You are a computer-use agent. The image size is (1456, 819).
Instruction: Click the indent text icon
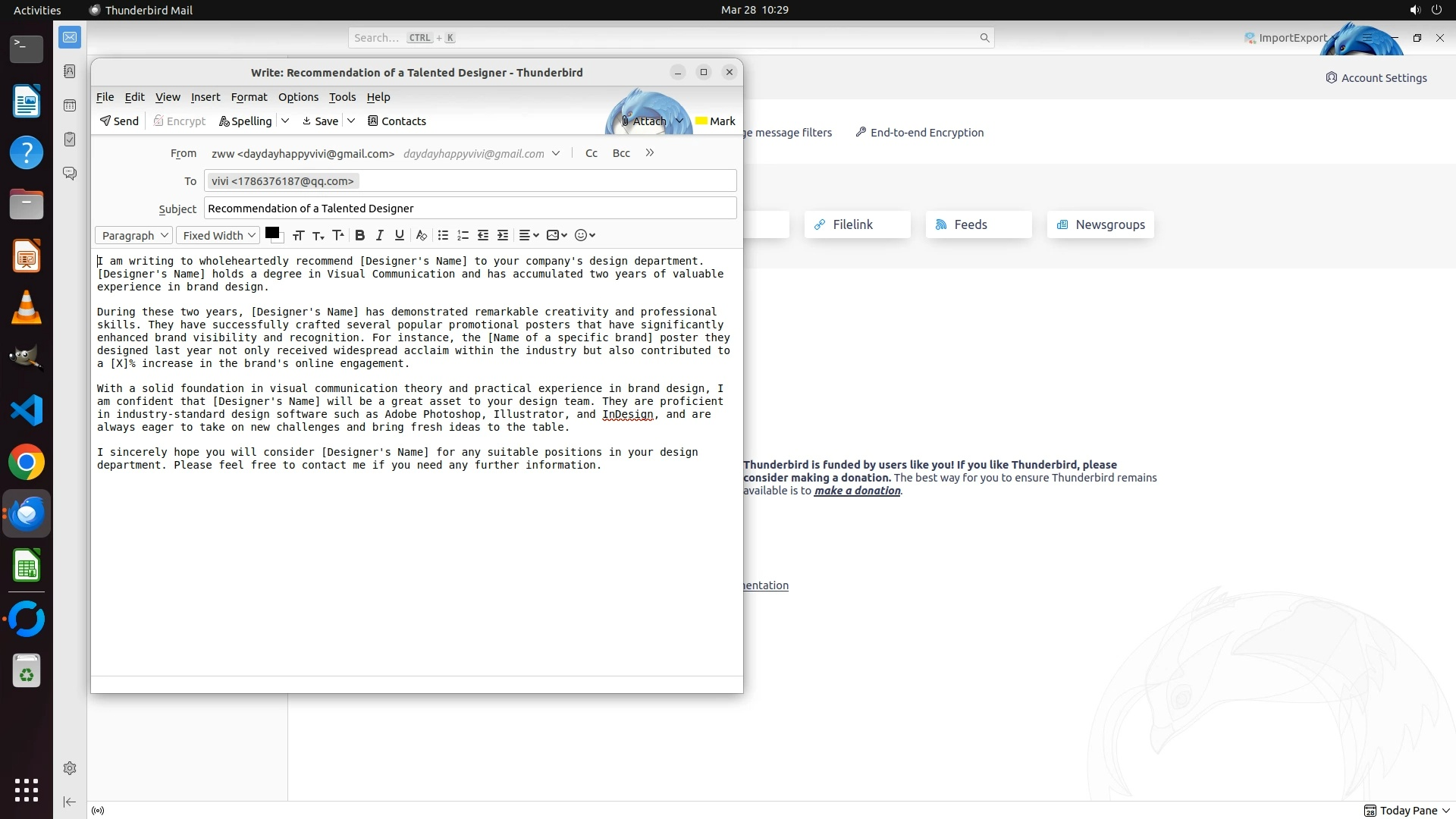503,236
